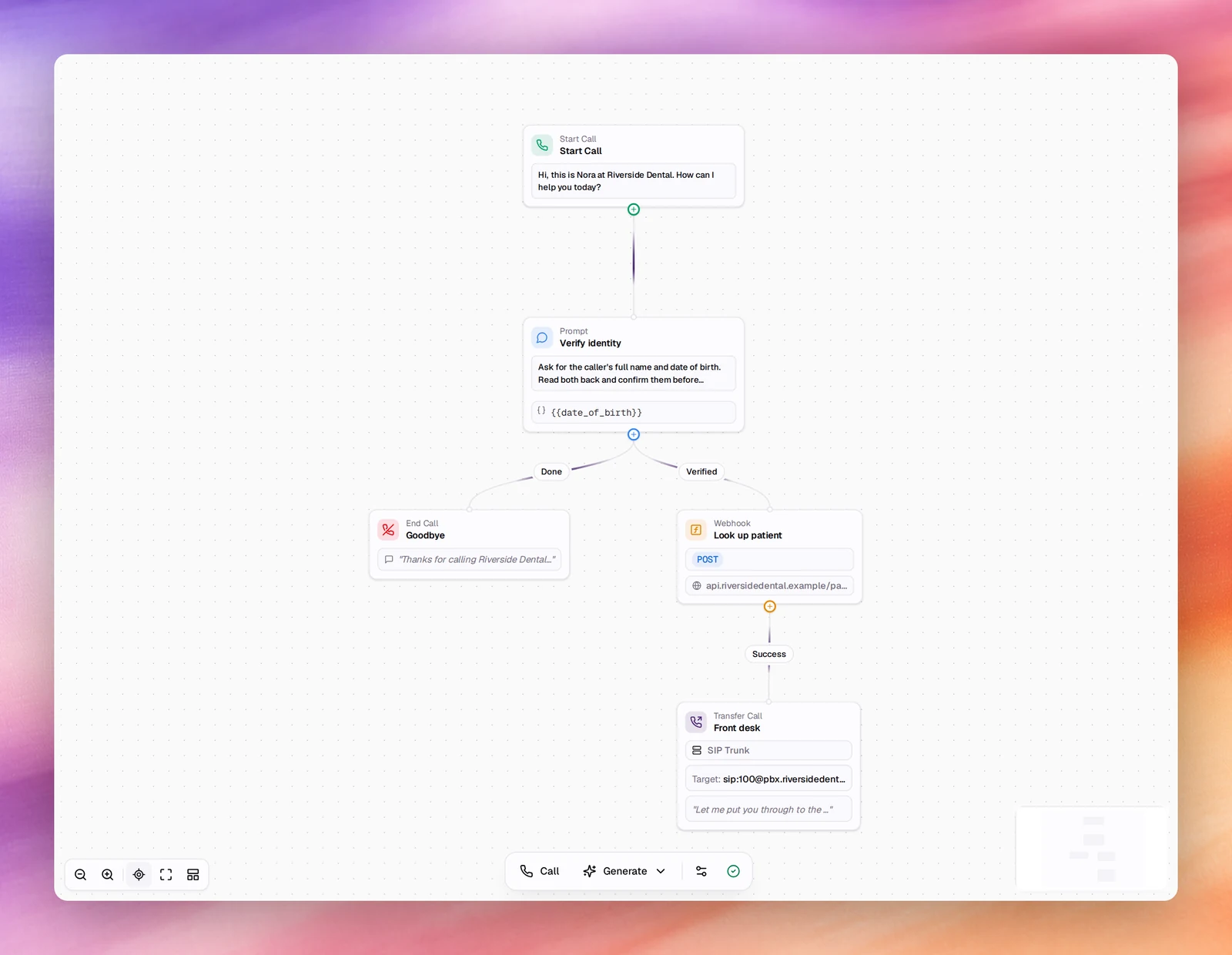Screen dimensions: 1232x955
Task: Select the 'Goodbye' node title
Action: pos(425,535)
